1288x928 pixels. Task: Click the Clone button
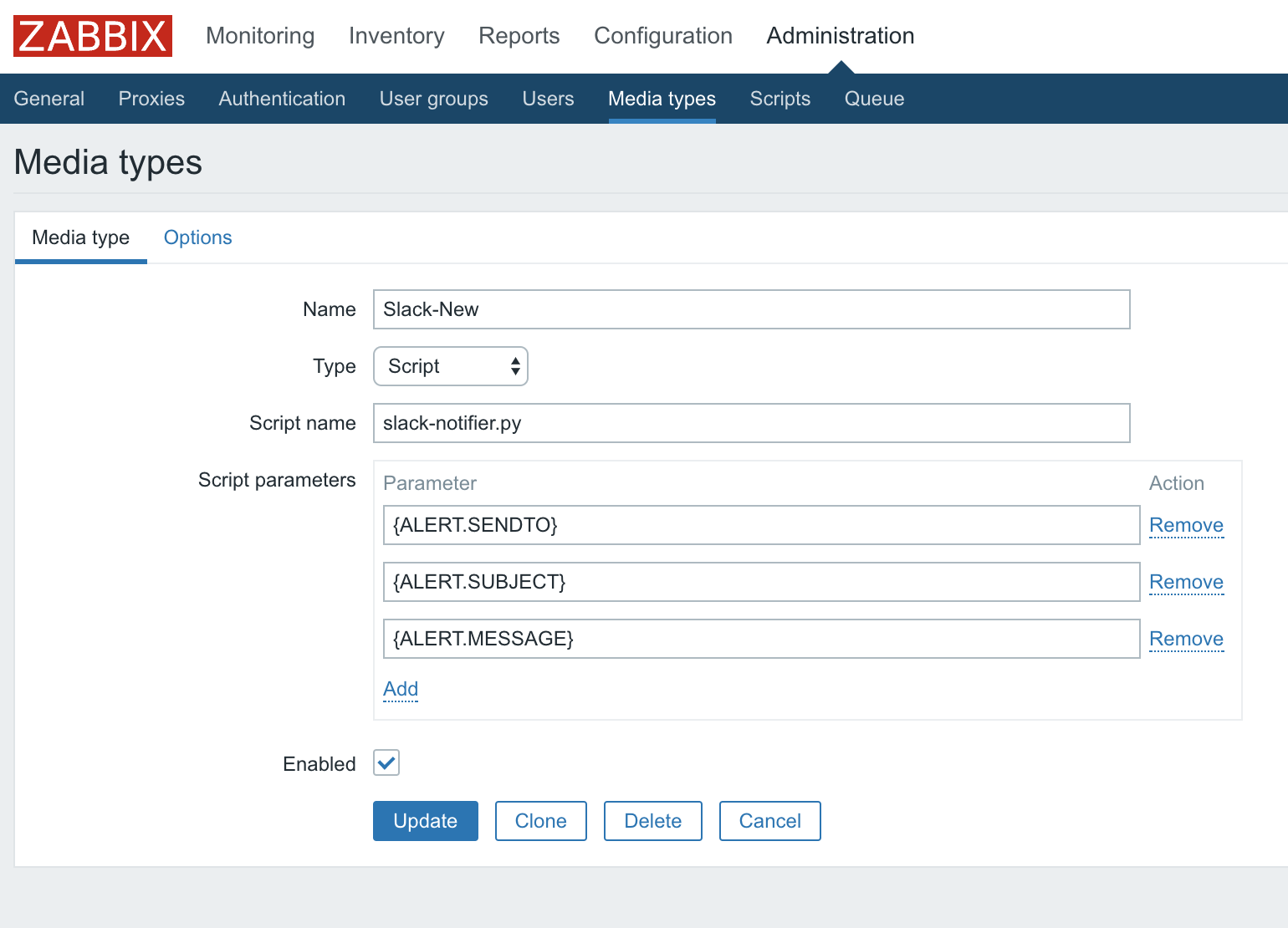pyautogui.click(x=540, y=821)
